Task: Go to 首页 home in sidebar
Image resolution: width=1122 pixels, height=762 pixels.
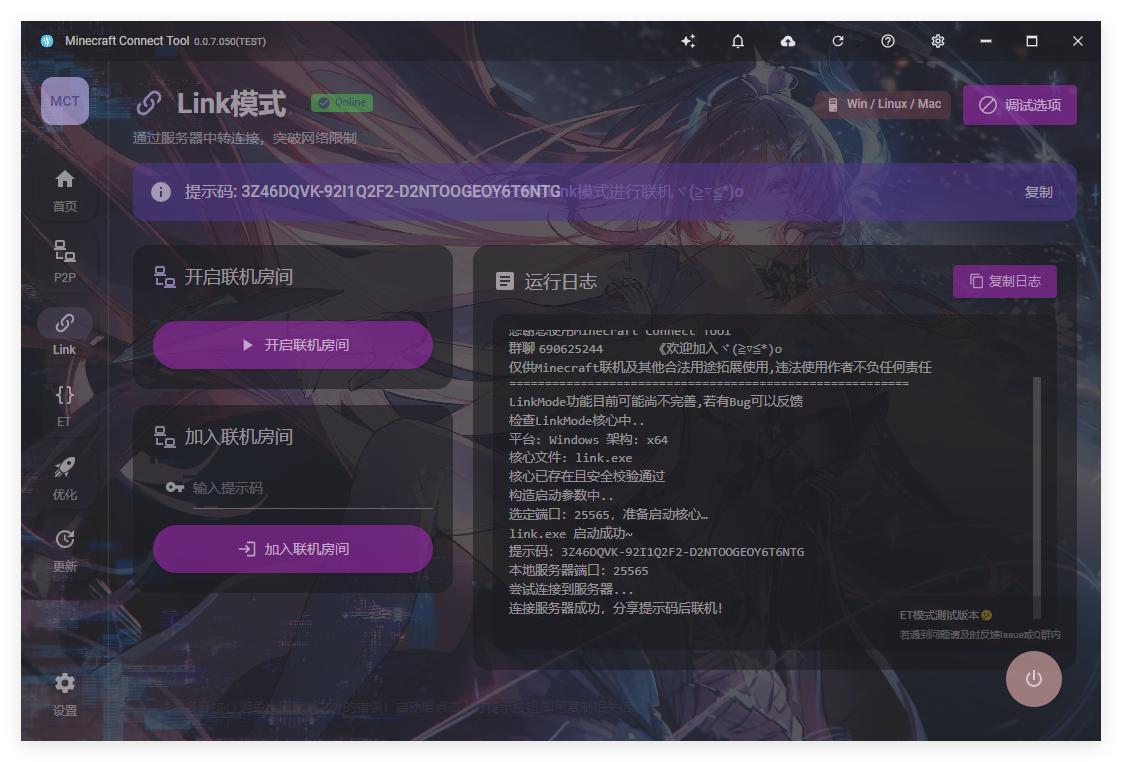Action: [x=64, y=191]
